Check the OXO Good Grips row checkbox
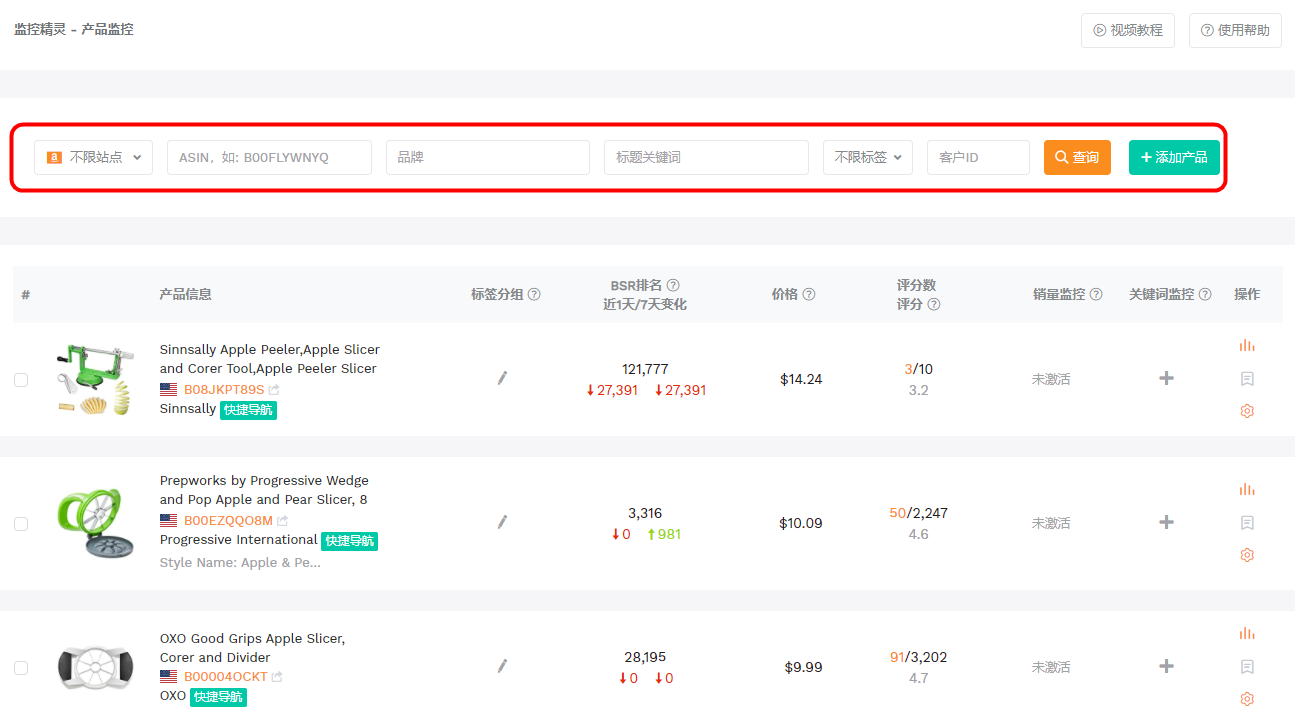 (21, 668)
